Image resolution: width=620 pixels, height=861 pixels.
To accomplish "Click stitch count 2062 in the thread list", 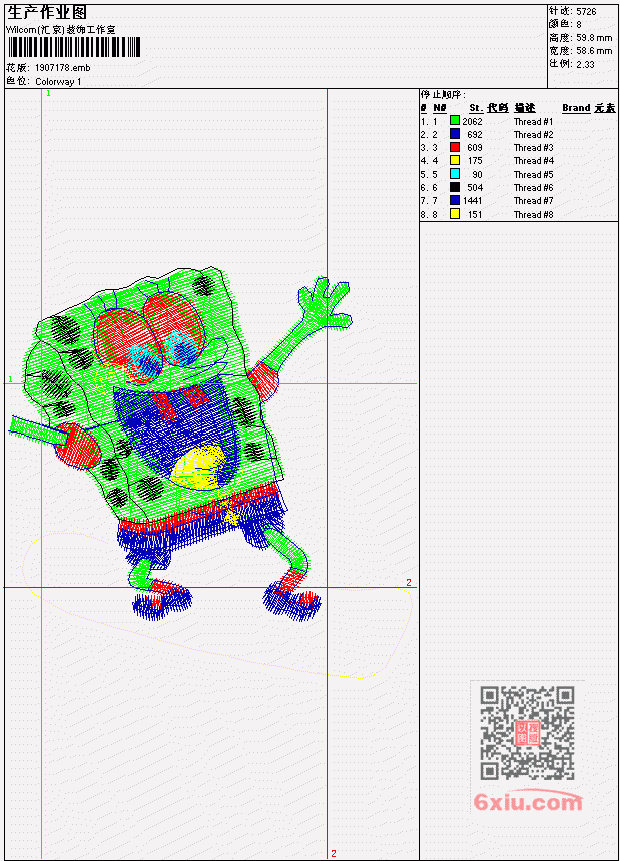I will tap(472, 121).
